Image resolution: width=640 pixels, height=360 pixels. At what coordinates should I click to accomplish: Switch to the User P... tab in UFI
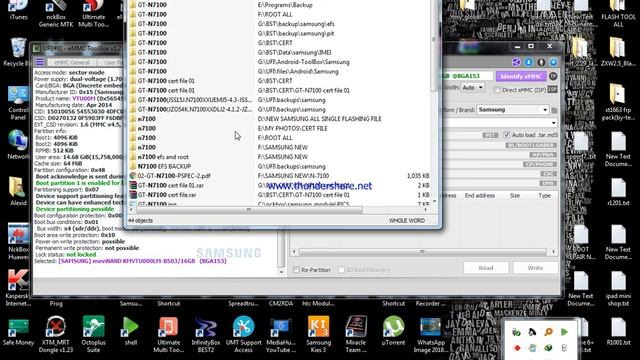pyautogui.click(x=112, y=62)
